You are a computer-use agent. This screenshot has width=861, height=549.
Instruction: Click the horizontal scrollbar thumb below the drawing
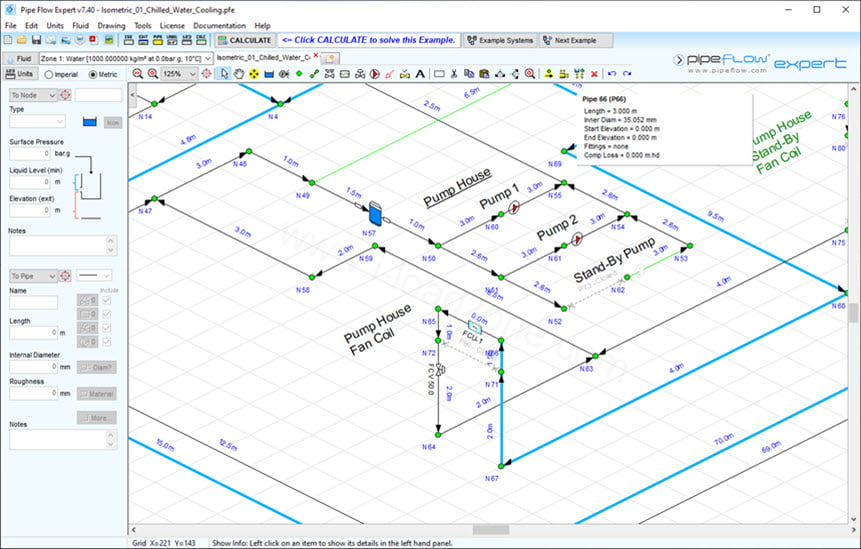491,530
